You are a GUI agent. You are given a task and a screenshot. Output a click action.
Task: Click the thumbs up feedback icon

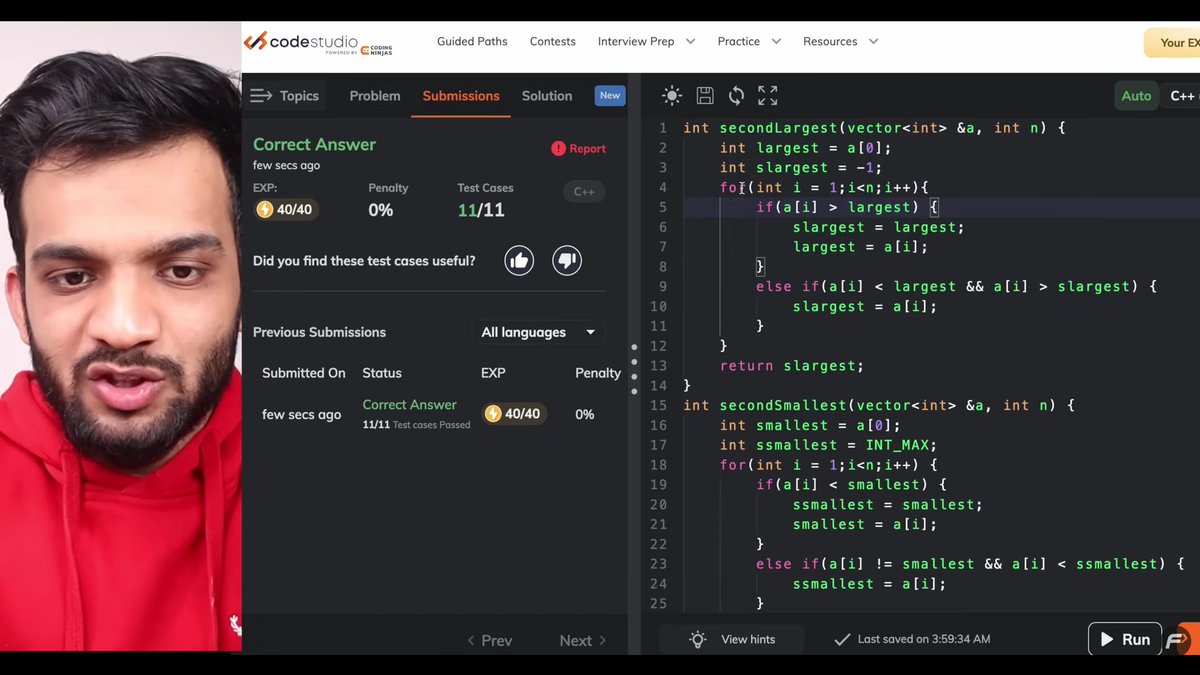[x=519, y=261]
